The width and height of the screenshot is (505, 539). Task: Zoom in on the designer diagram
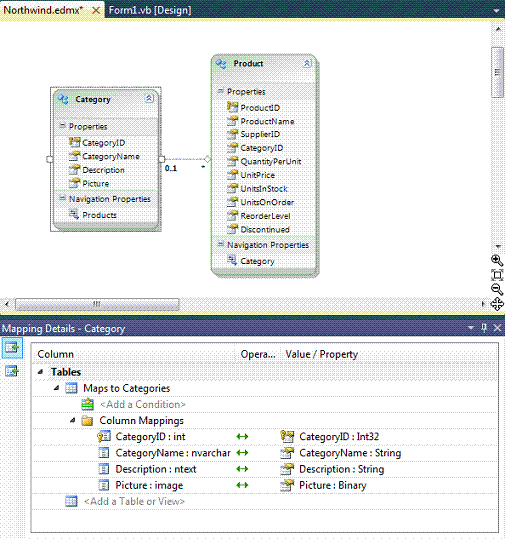(497, 260)
